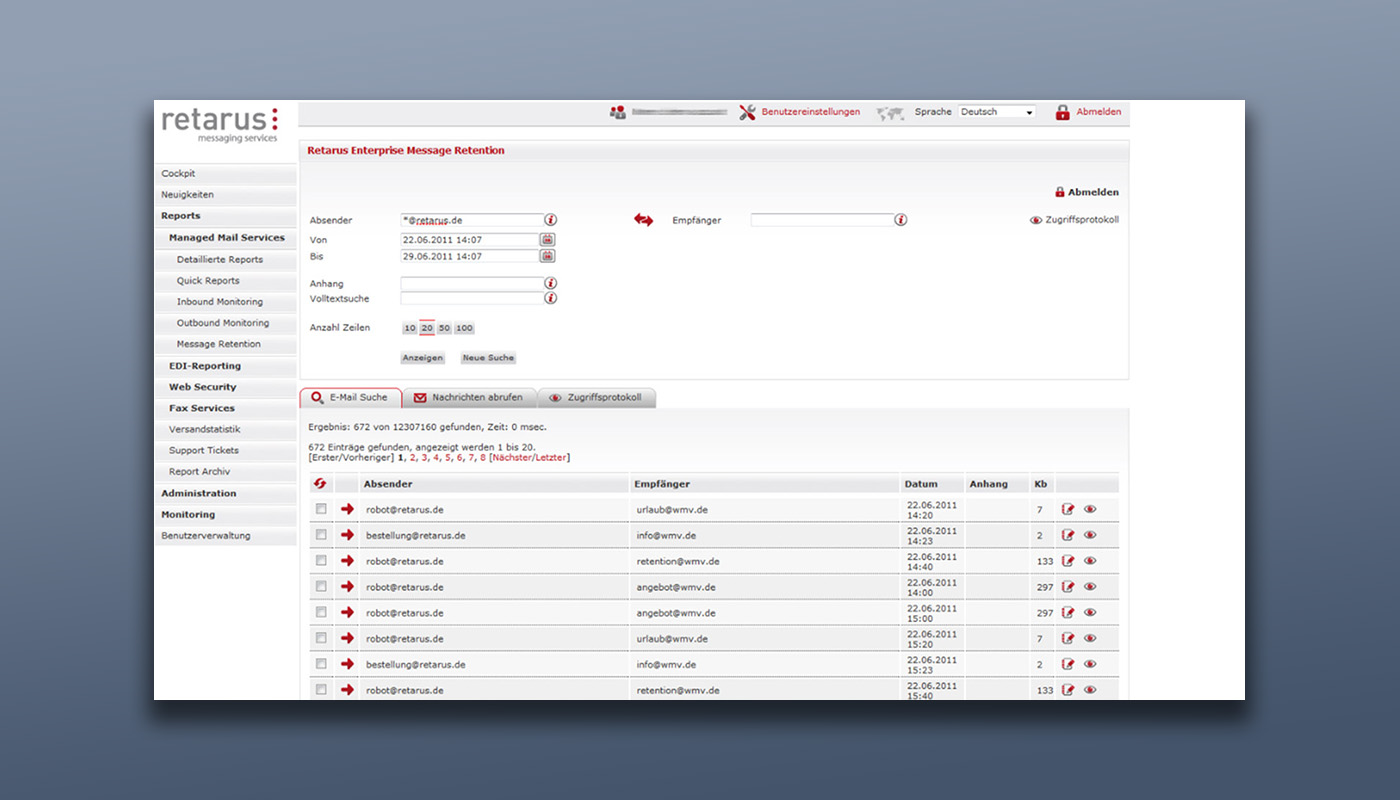The image size is (1400, 800).
Task: Click the calendar icon next to Bis date
Action: click(x=547, y=256)
